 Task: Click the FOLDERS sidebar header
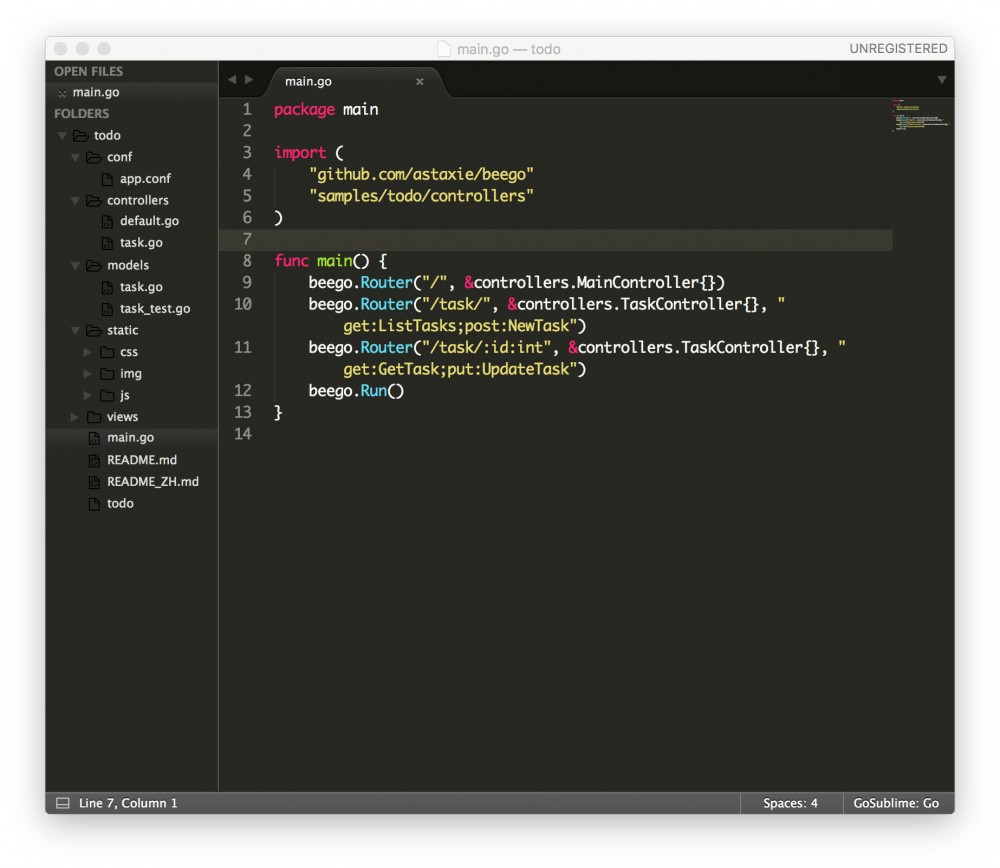82,114
